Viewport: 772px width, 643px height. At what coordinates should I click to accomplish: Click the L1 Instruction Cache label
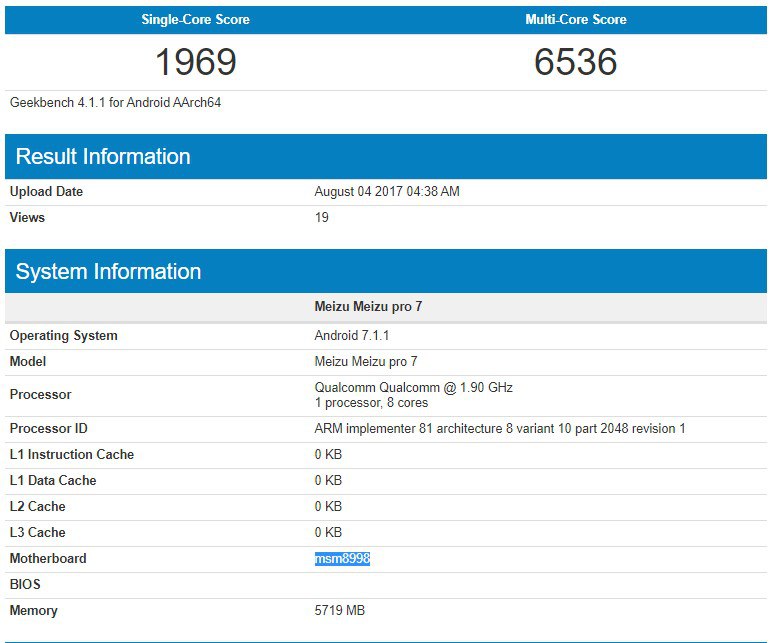click(x=71, y=454)
